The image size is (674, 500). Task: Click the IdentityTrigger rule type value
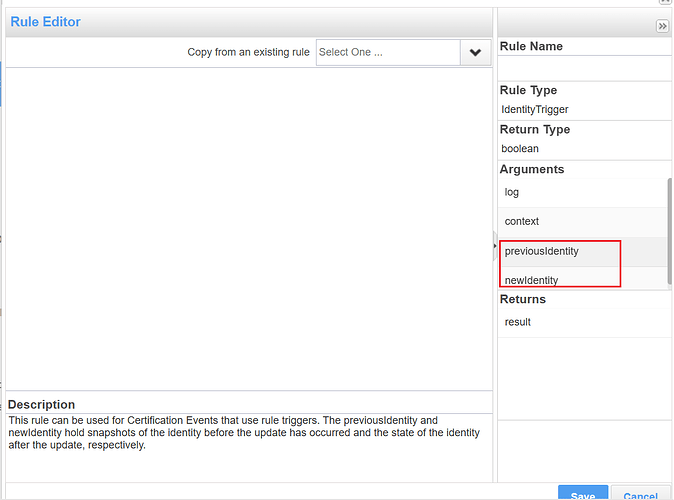click(x=535, y=109)
